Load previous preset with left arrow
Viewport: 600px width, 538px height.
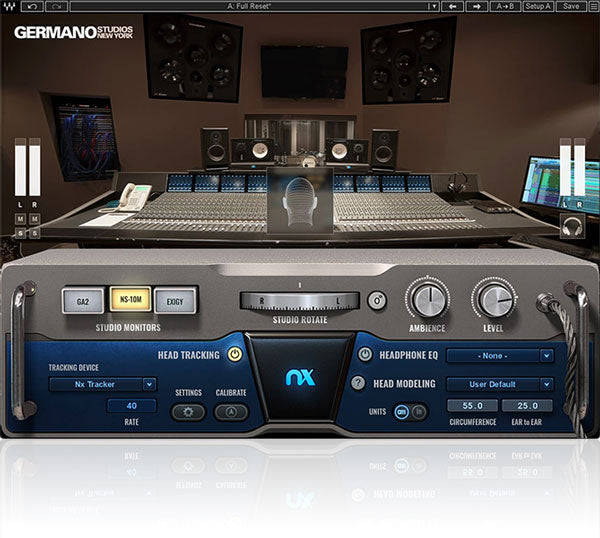click(453, 6)
